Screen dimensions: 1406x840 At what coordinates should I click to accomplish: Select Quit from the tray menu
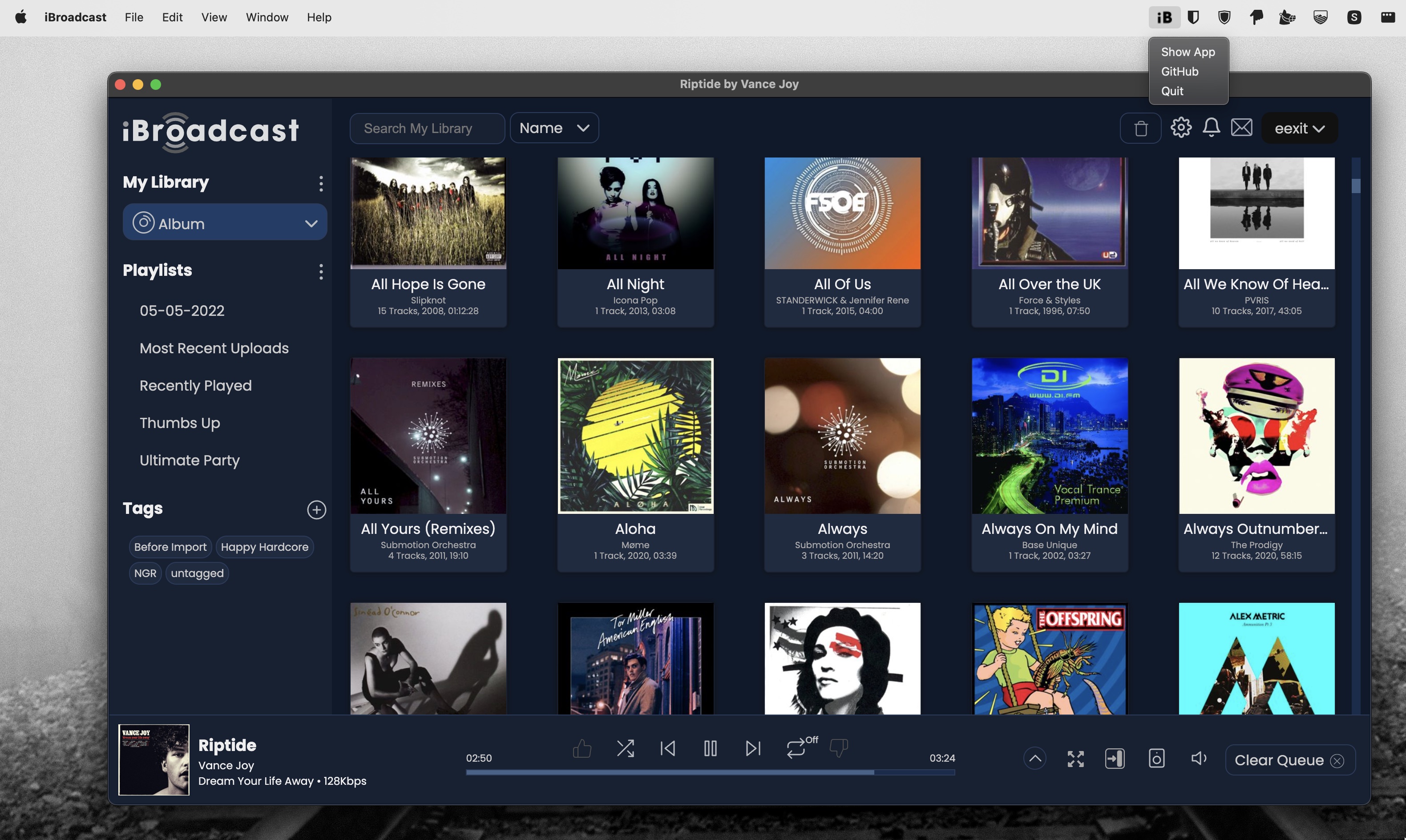1172,91
